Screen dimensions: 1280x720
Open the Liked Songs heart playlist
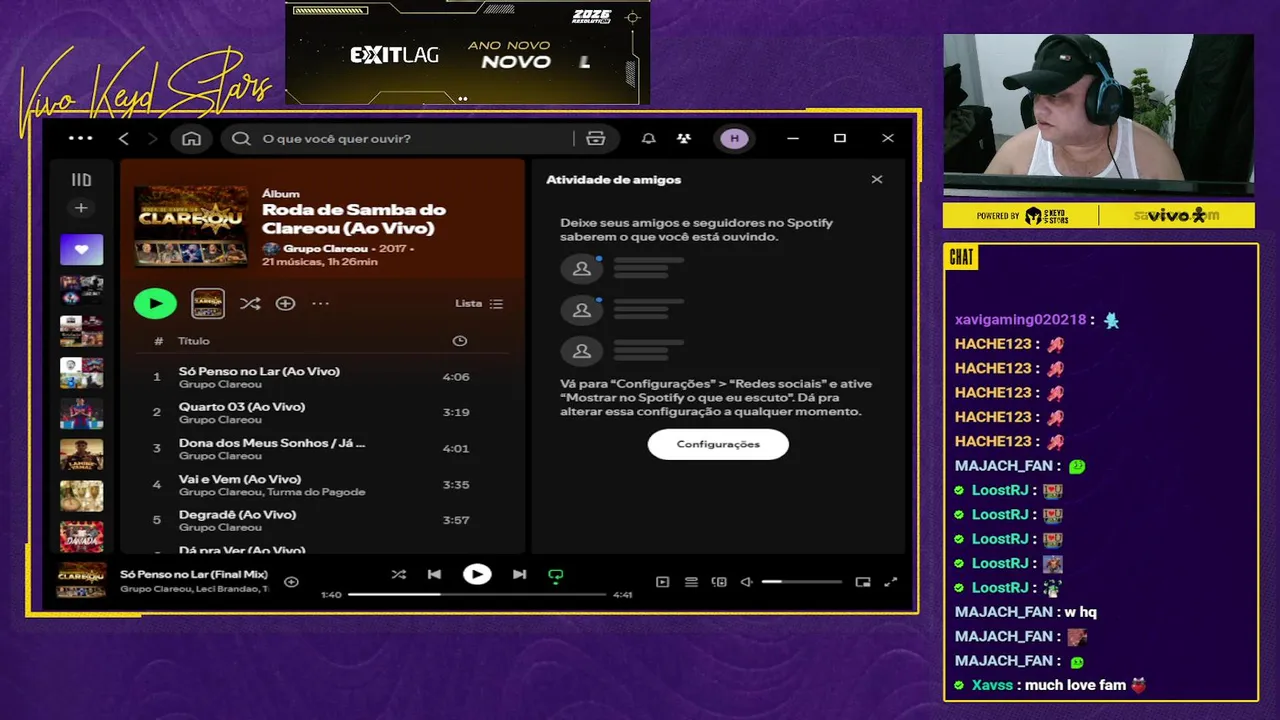point(81,249)
